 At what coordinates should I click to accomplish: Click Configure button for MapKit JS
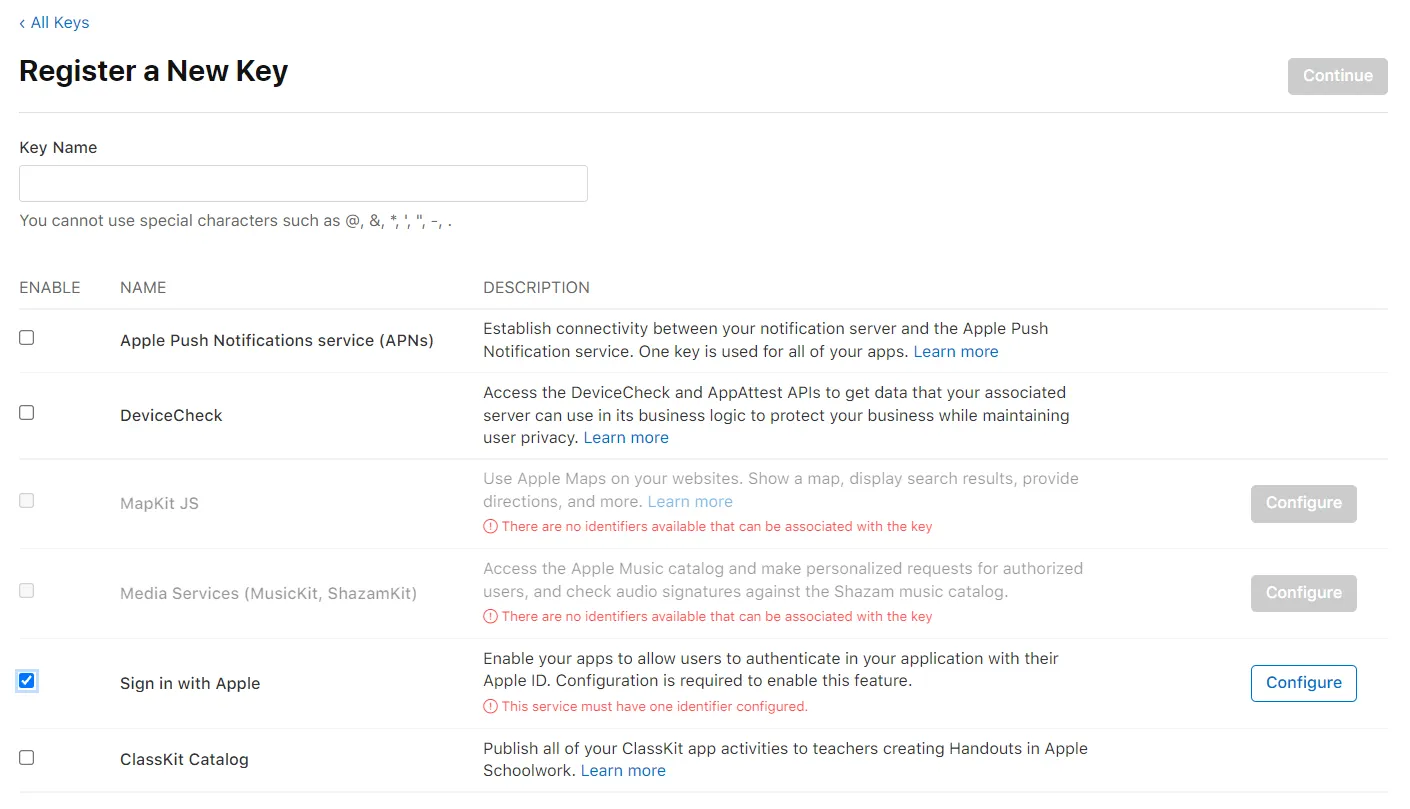coord(1303,503)
